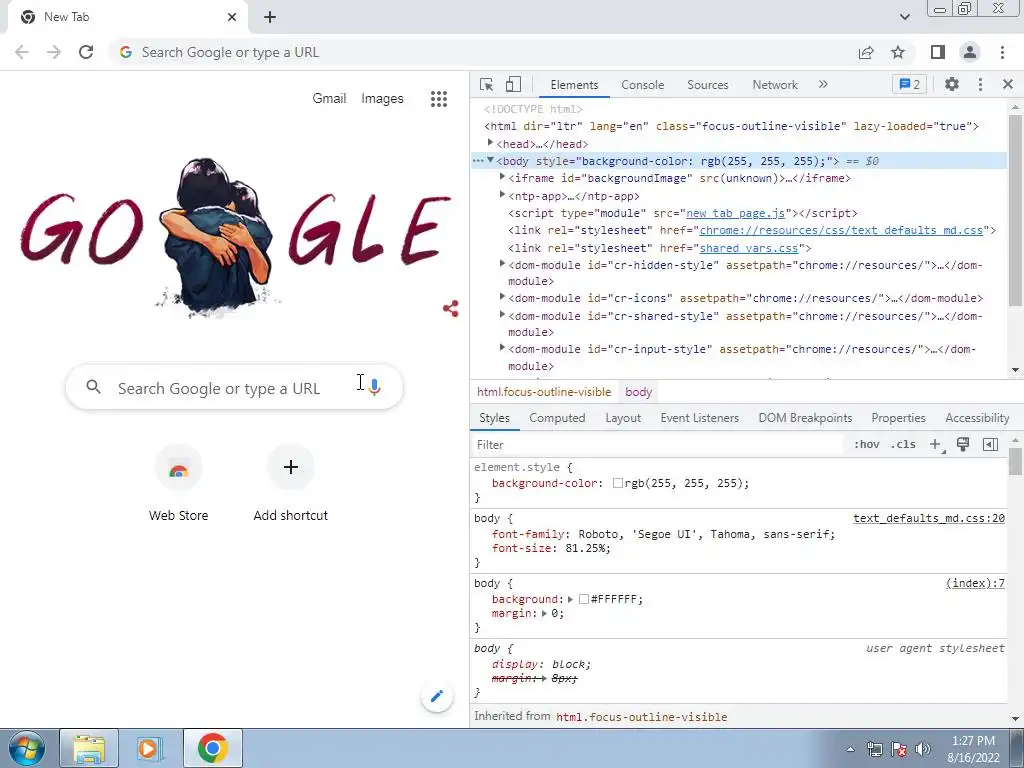Switch to the Console tab
The width and height of the screenshot is (1024, 768).
[x=643, y=85]
